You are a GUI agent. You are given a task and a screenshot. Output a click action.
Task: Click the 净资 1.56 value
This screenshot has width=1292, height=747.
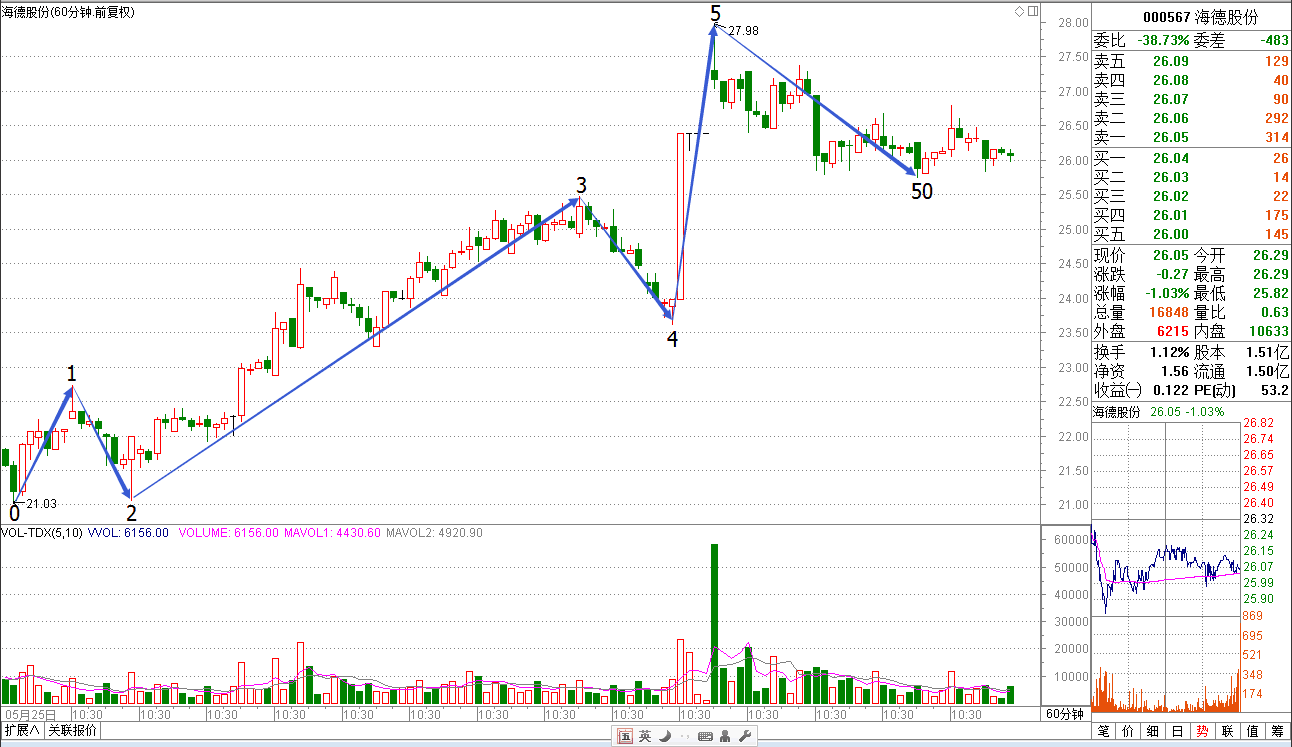click(x=1175, y=371)
